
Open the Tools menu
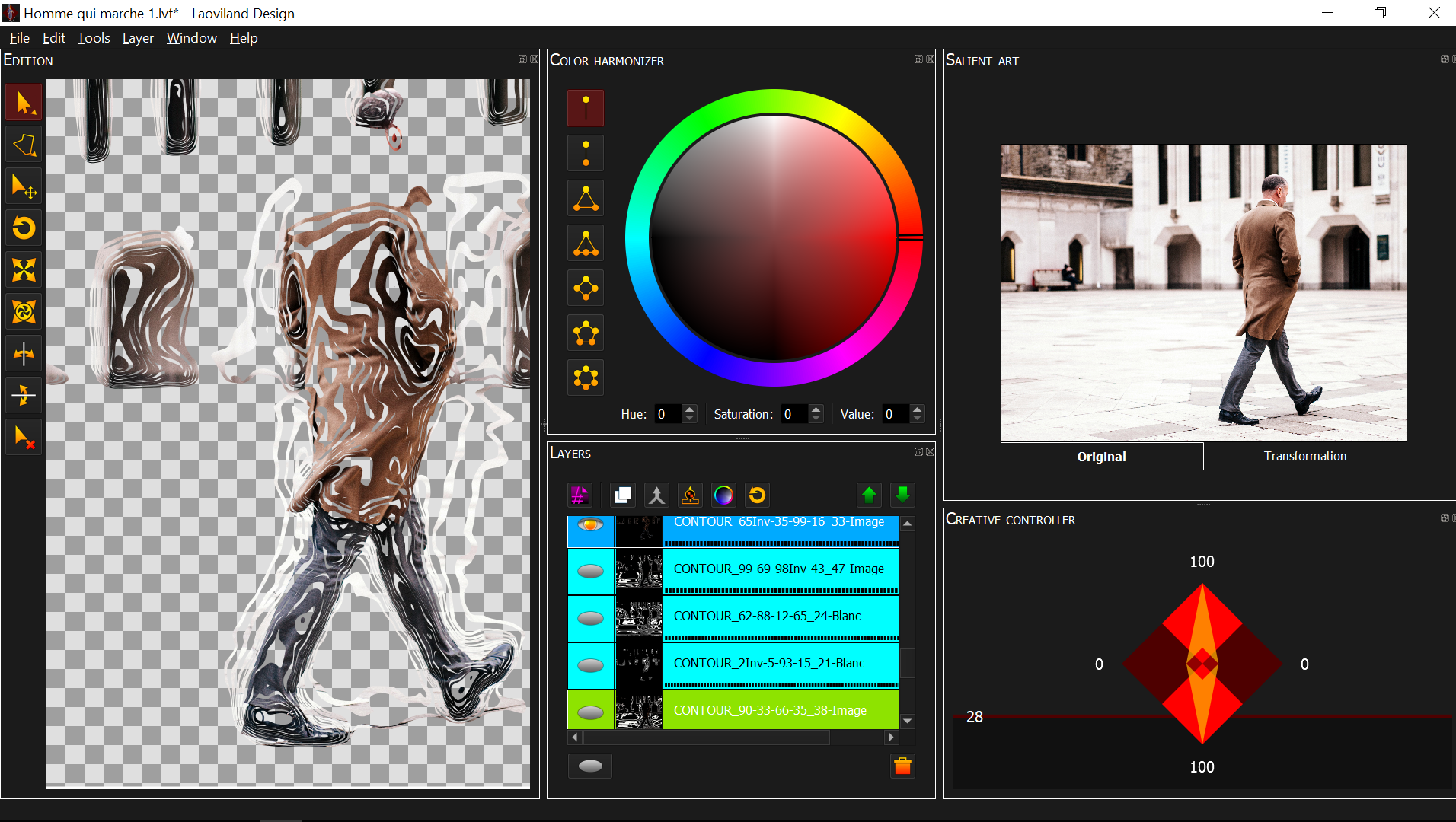94,38
